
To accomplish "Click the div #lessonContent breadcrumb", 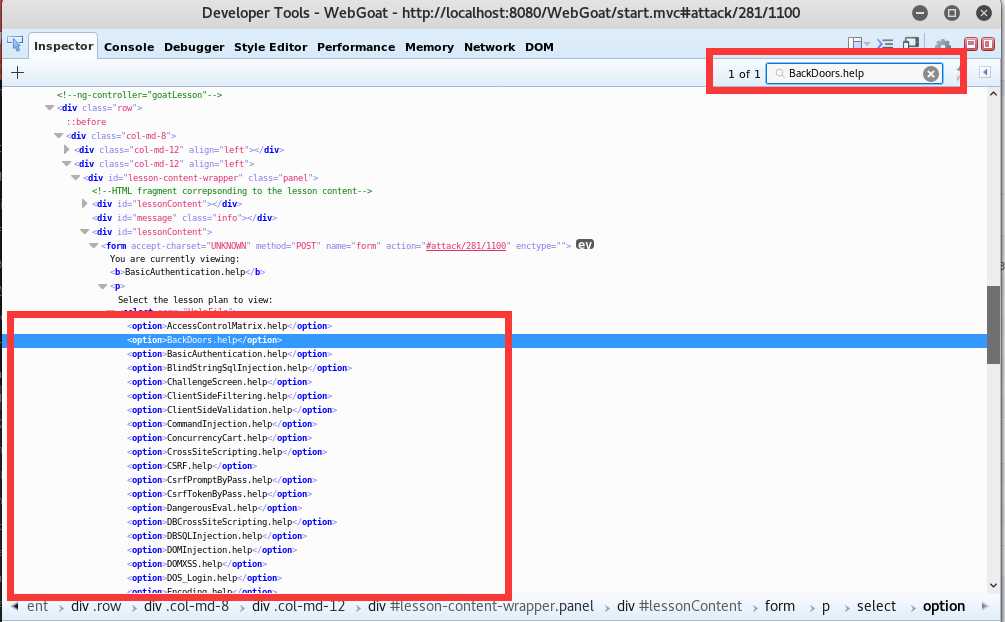I will tap(679, 606).
